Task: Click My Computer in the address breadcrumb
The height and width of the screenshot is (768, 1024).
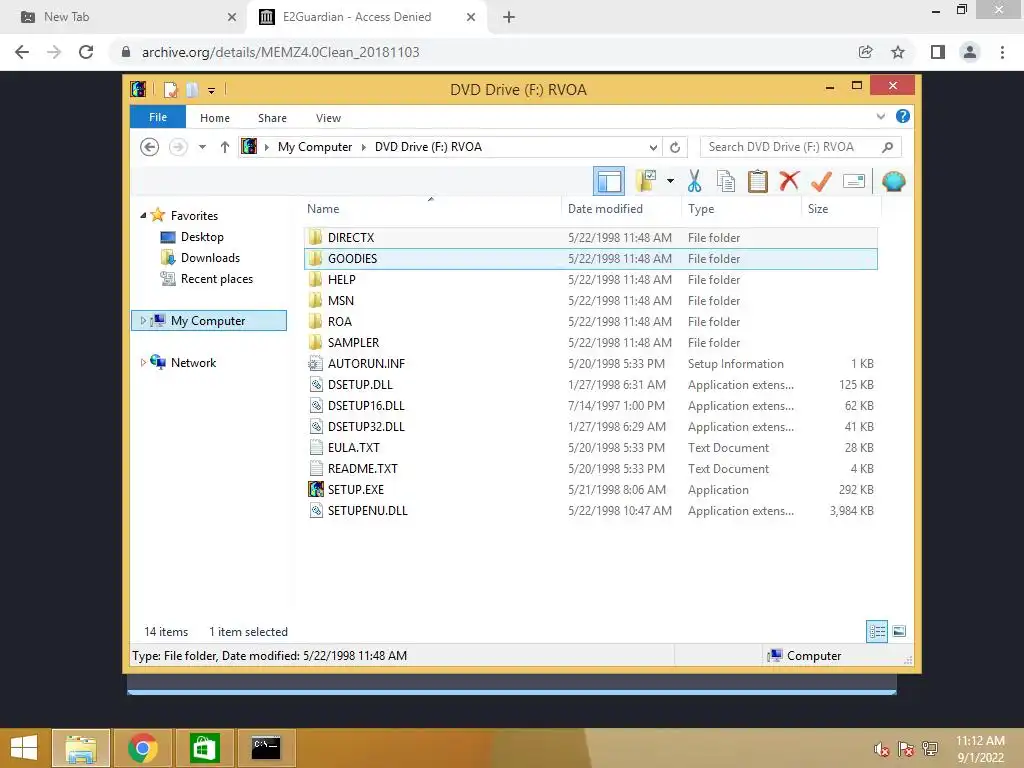Action: pyautogui.click(x=315, y=147)
